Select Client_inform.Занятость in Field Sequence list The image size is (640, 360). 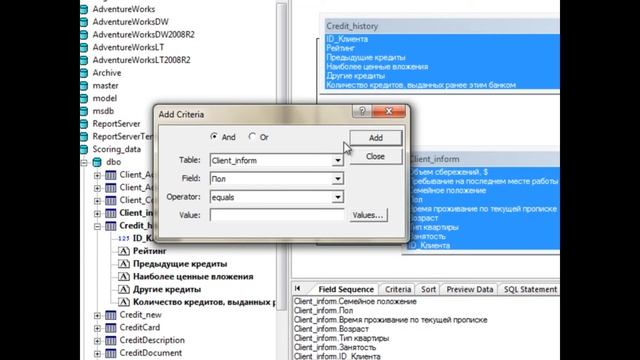point(335,347)
